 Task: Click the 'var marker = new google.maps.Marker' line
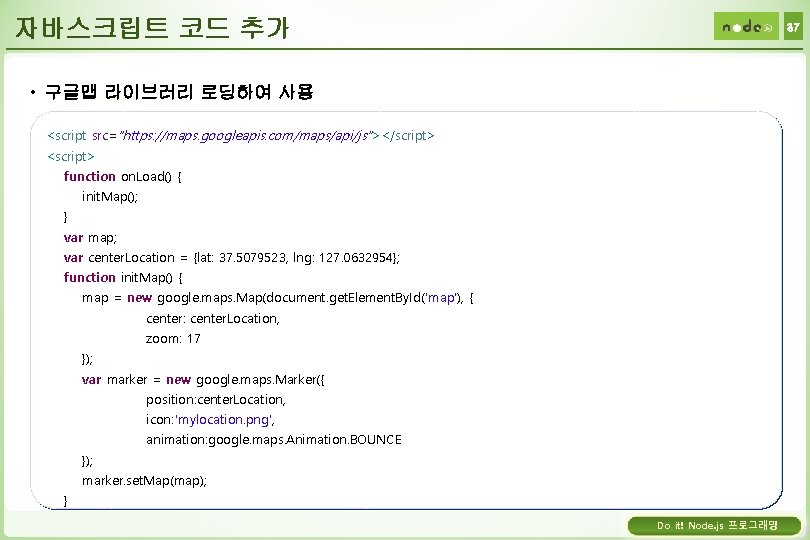point(203,379)
